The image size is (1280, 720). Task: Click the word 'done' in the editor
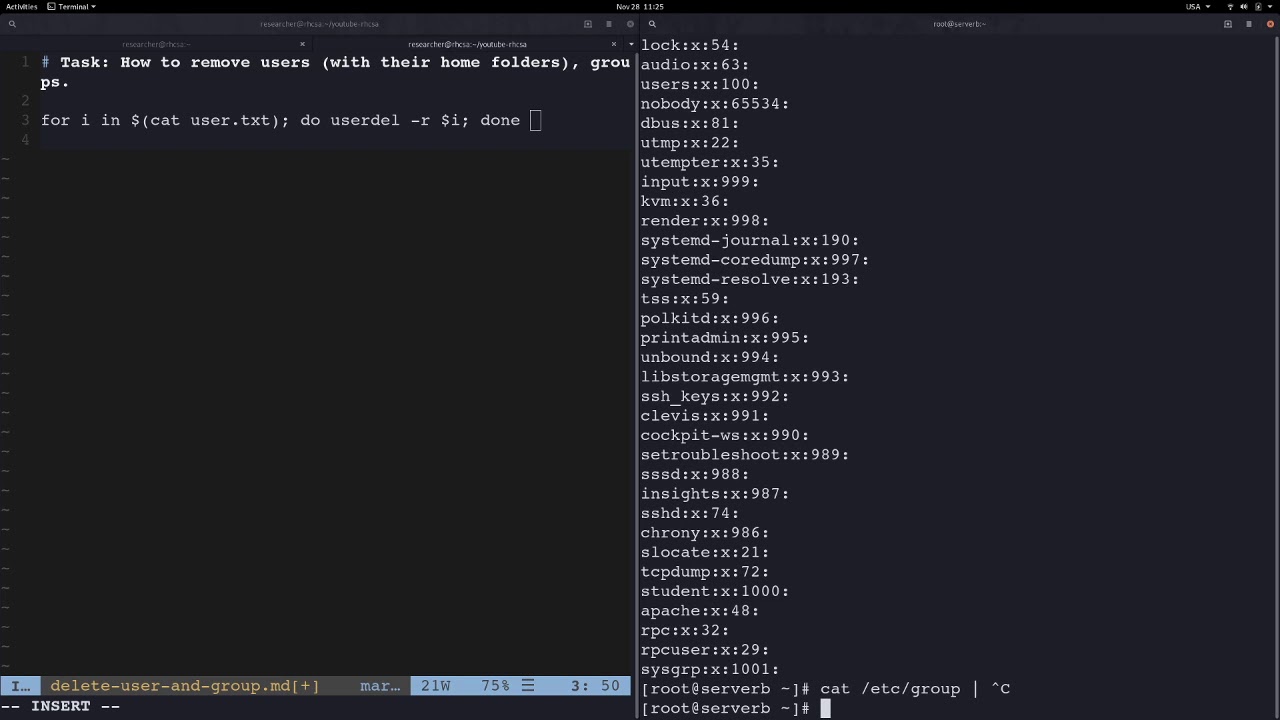[x=500, y=120]
